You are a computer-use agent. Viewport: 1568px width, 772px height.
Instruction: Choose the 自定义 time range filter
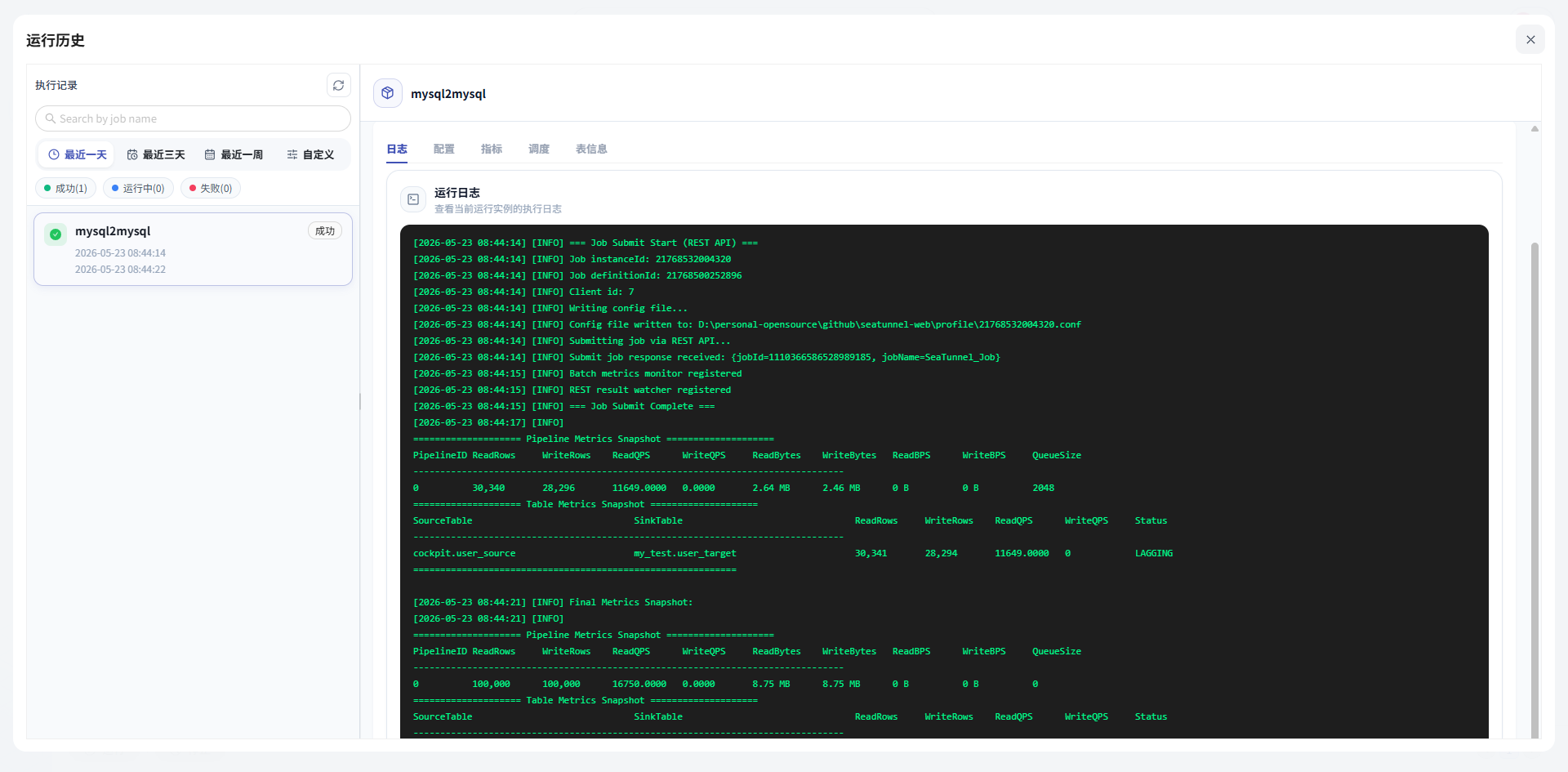point(310,154)
